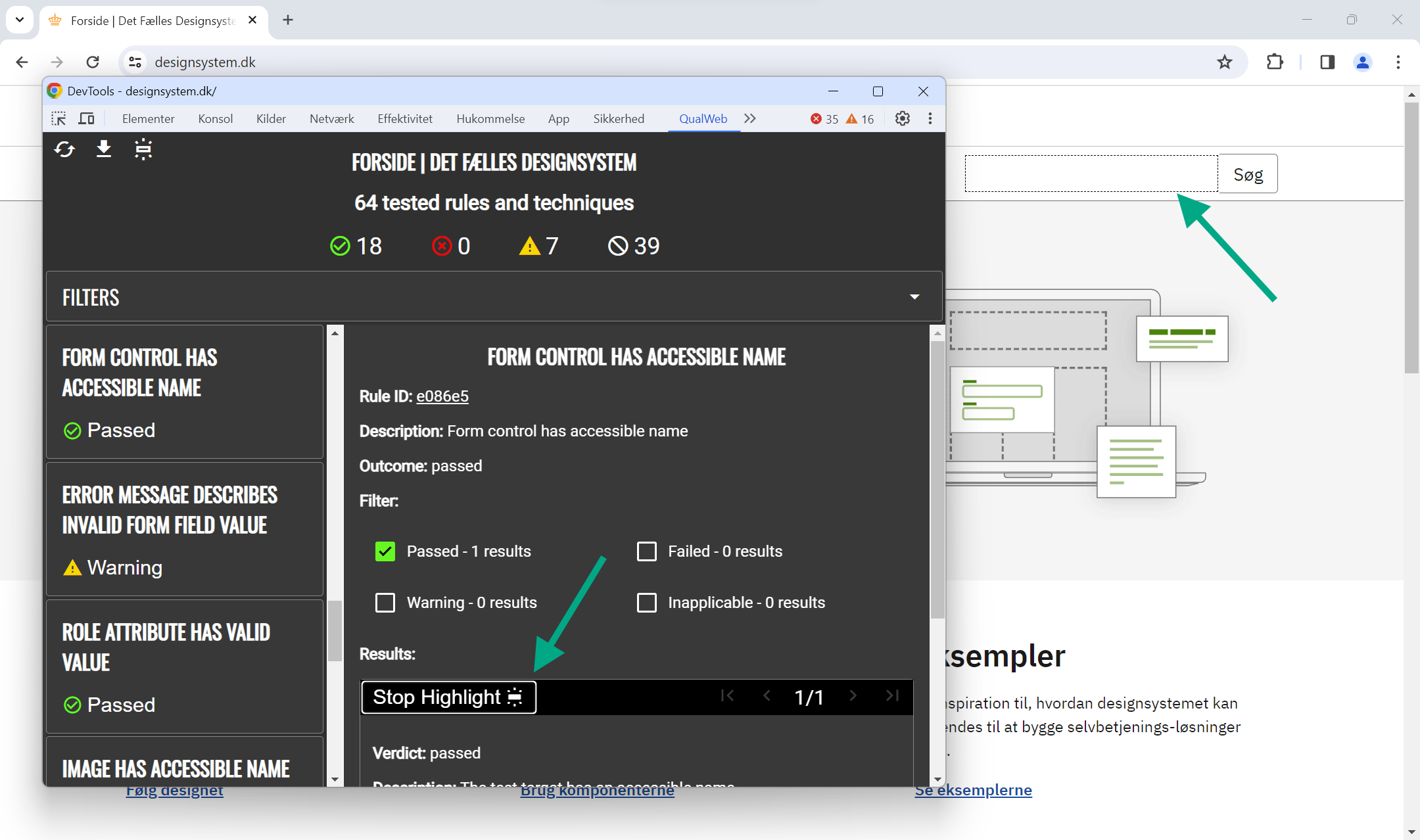Open a new Chrome tab
The width and height of the screenshot is (1420, 840).
click(x=287, y=20)
